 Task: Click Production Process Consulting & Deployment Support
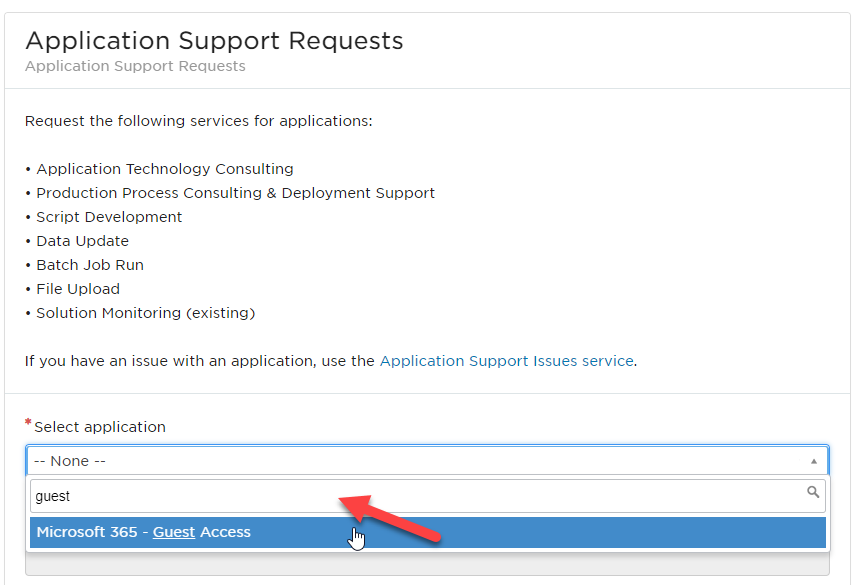pos(235,193)
